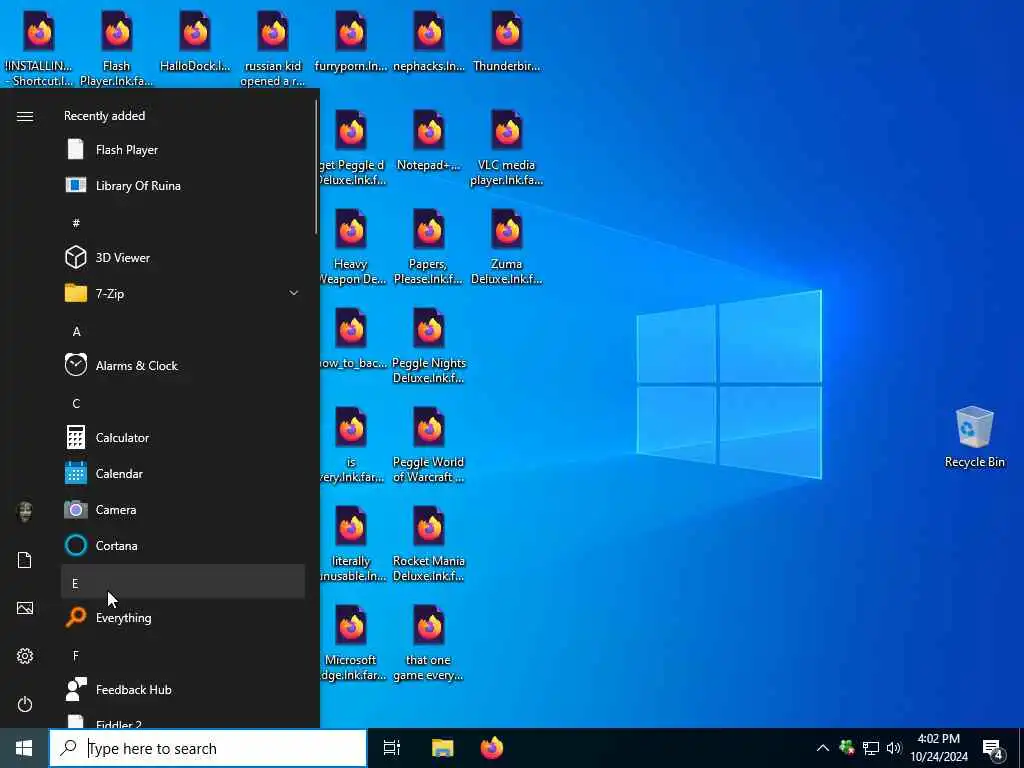Click the Recently added header text
The image size is (1024, 768).
pyautogui.click(x=104, y=116)
